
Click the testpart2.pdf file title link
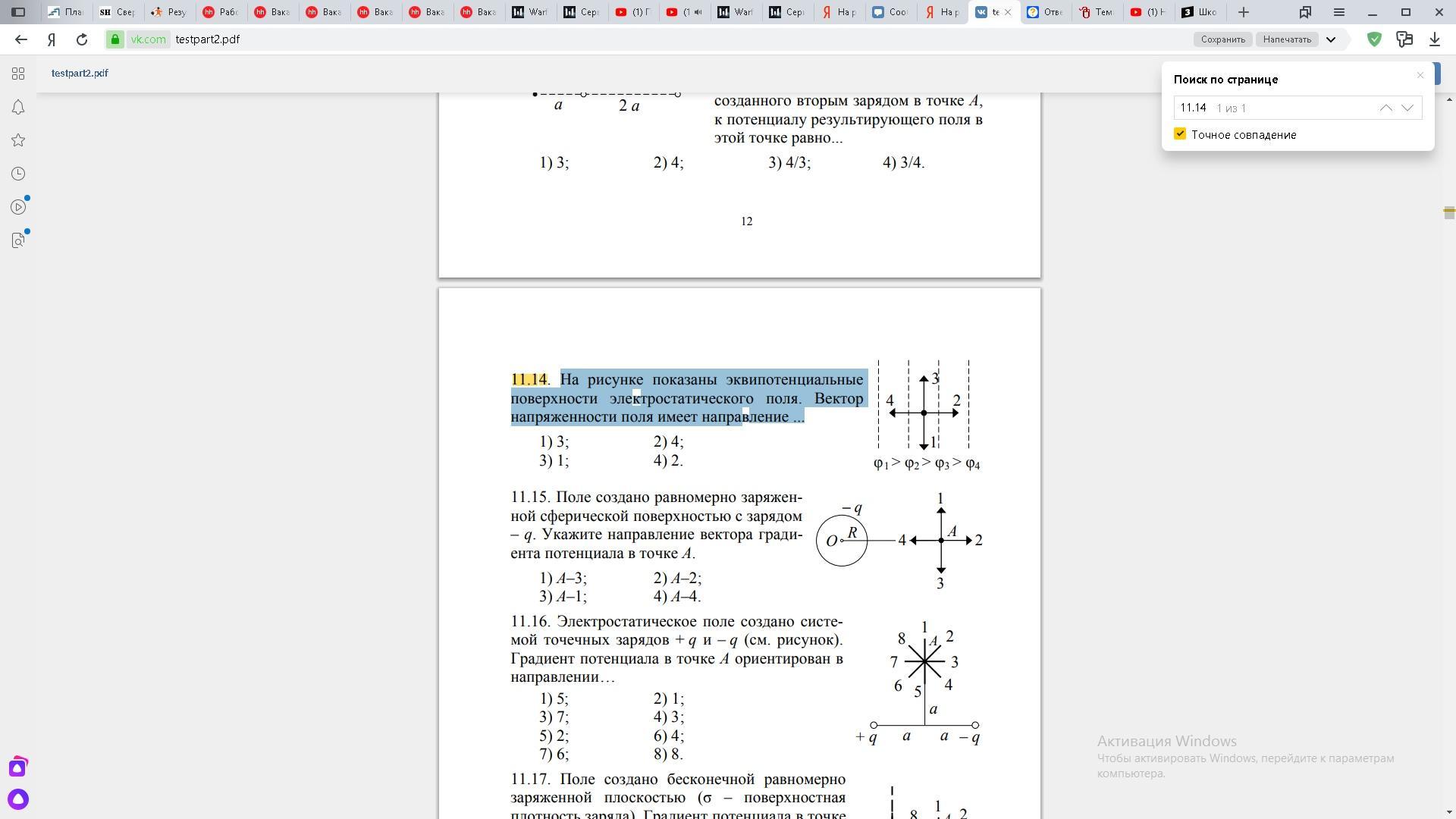click(x=80, y=74)
